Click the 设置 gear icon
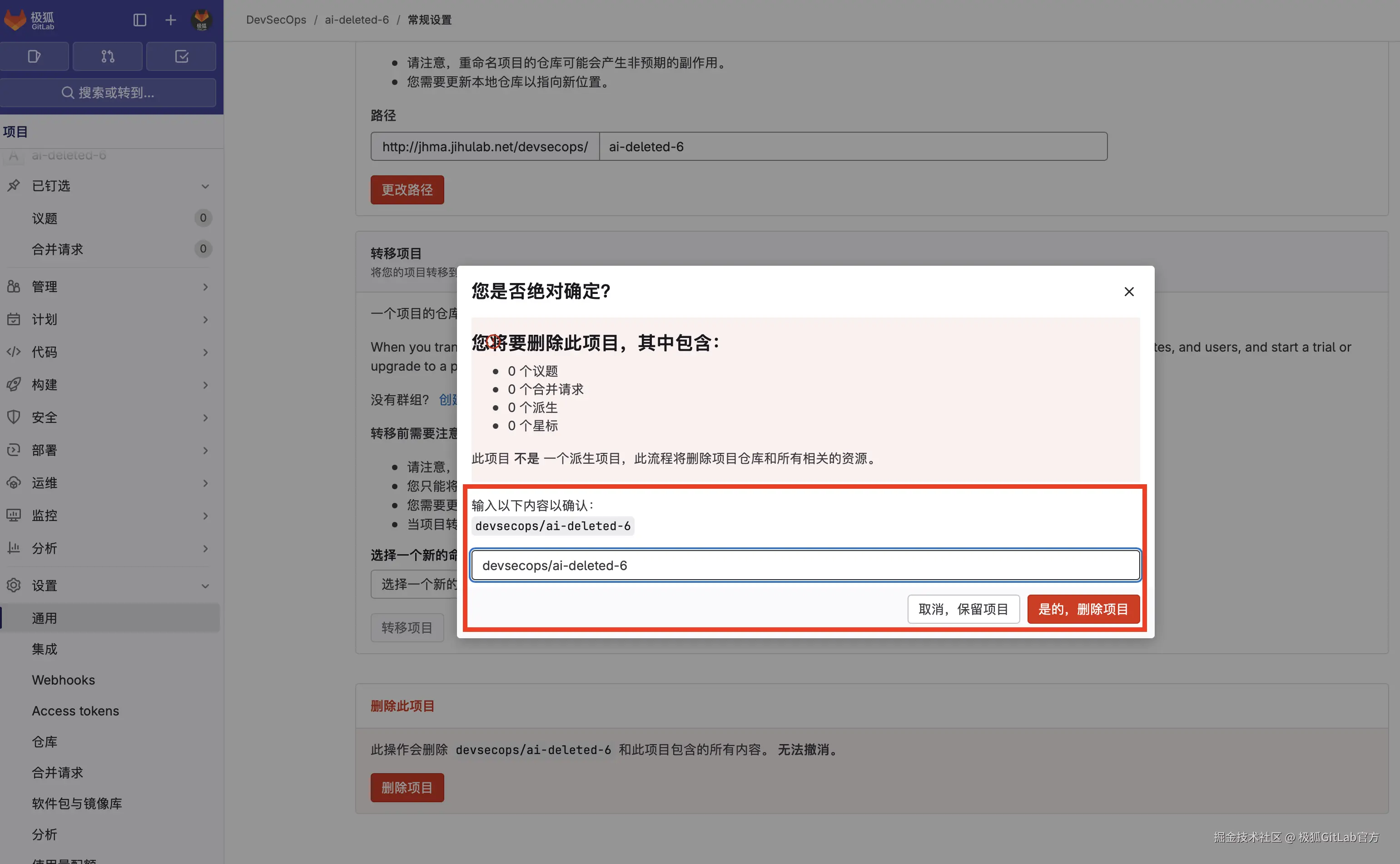1400x864 pixels. [x=14, y=585]
